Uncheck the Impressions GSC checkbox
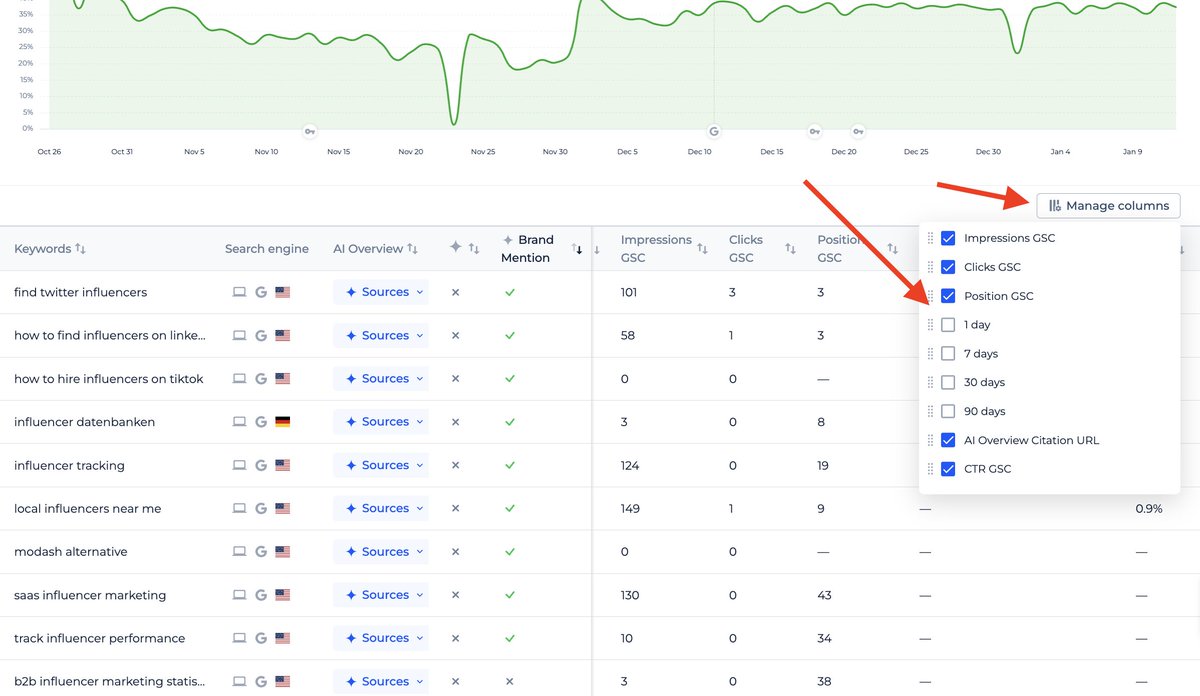This screenshot has height=696, width=1200. coord(948,238)
